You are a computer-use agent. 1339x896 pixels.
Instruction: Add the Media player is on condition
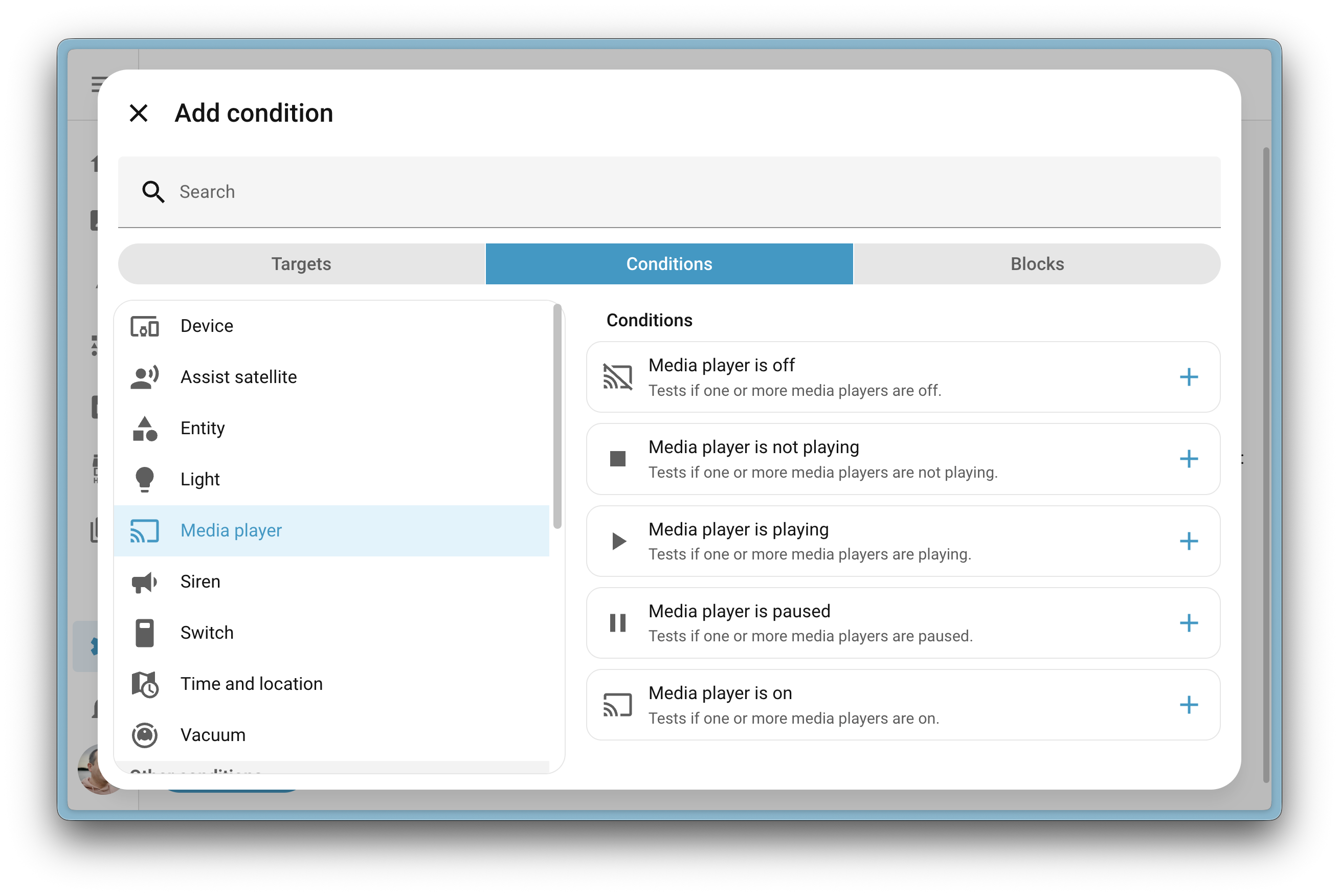pos(1189,705)
